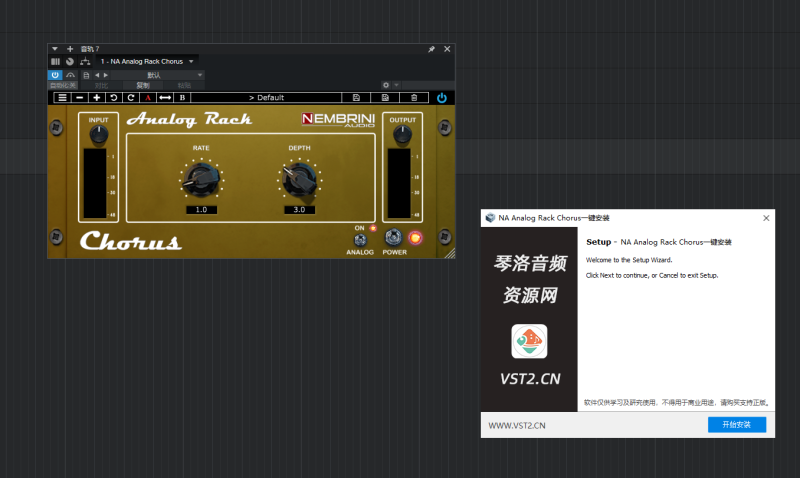
Task: Expand the 默认 preset dropdown
Action: [x=200, y=75]
